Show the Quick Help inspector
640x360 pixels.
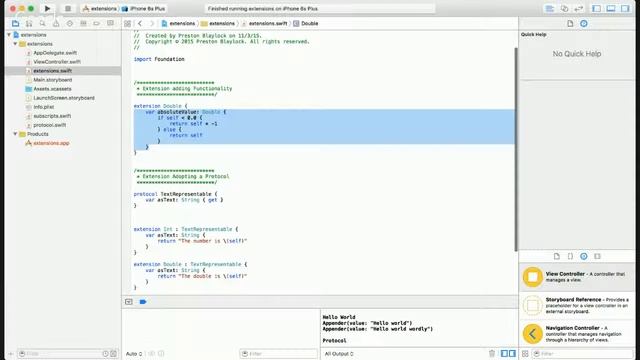coord(584,24)
